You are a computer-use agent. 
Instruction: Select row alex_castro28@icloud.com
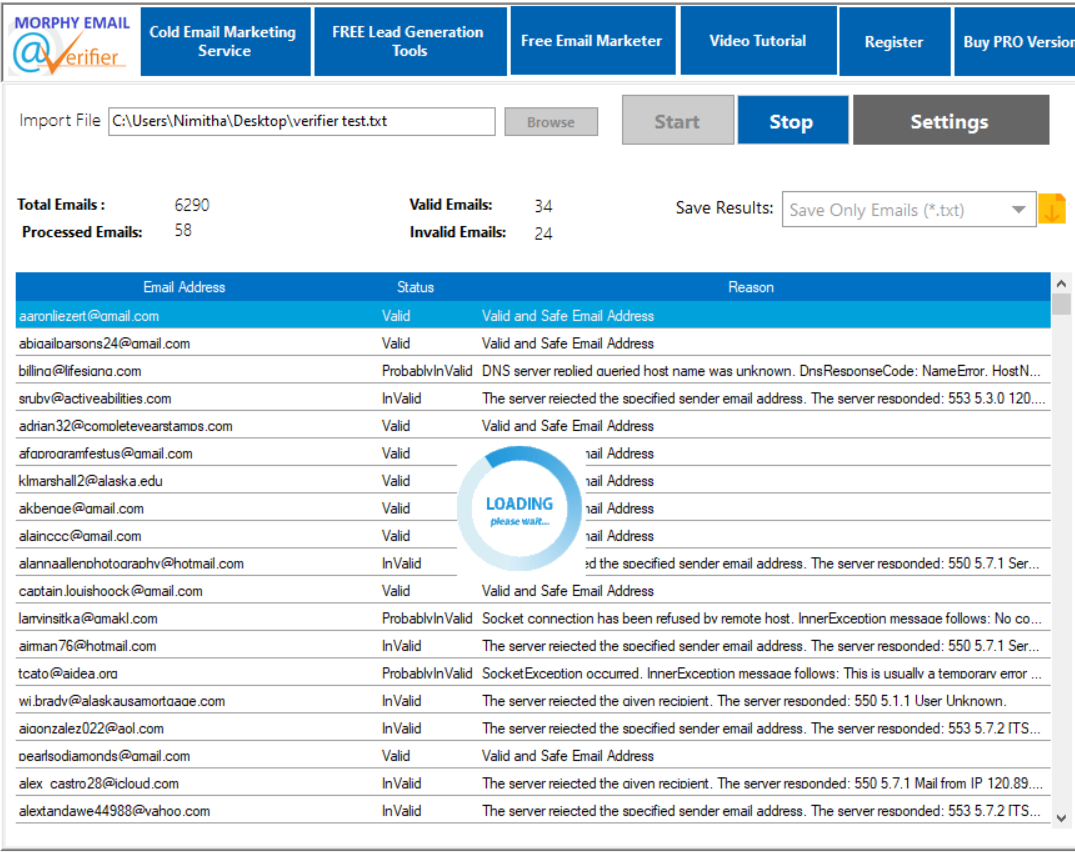533,782
